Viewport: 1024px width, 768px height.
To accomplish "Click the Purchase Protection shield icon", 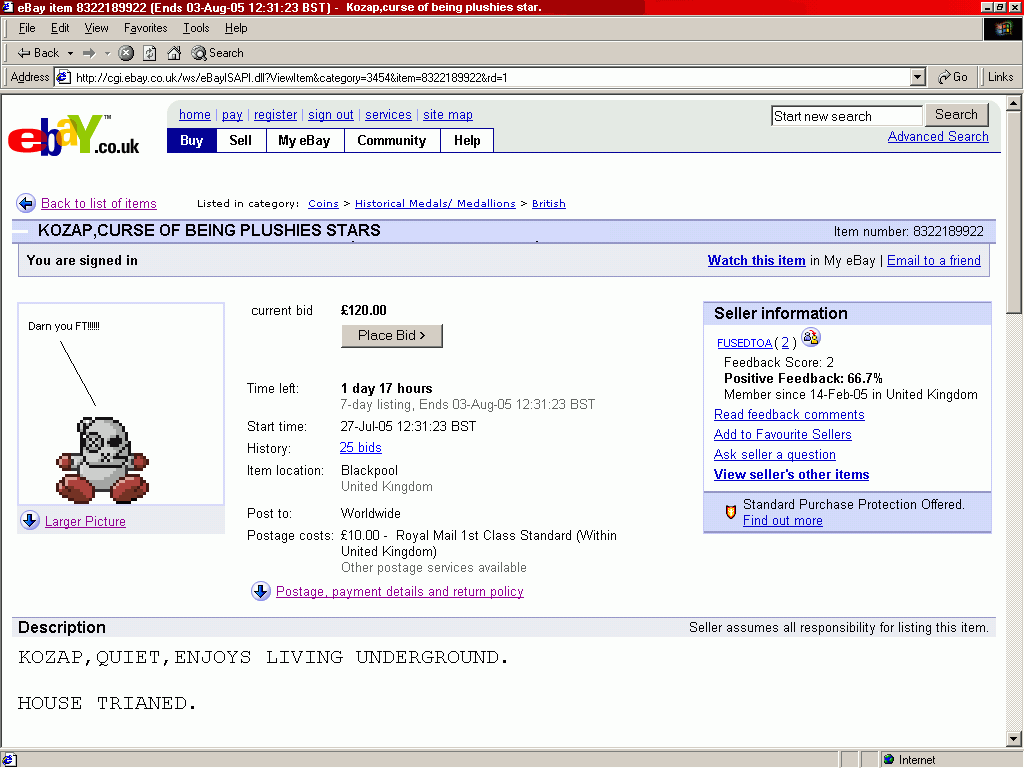I will pyautogui.click(x=729, y=511).
